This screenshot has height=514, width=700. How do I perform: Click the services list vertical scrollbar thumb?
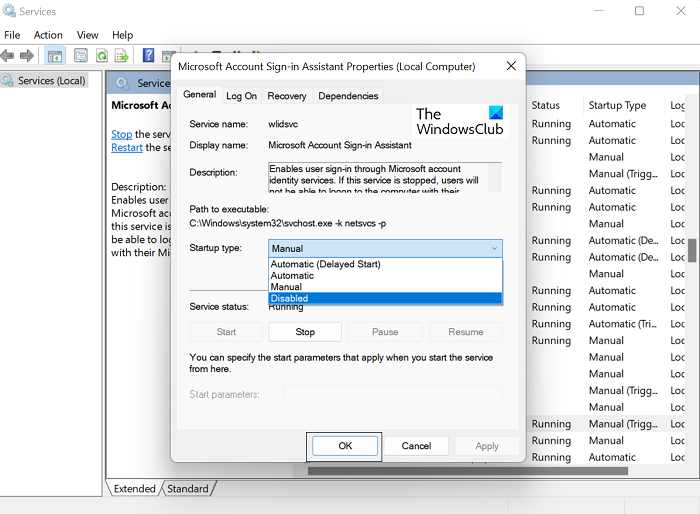[x=692, y=251]
